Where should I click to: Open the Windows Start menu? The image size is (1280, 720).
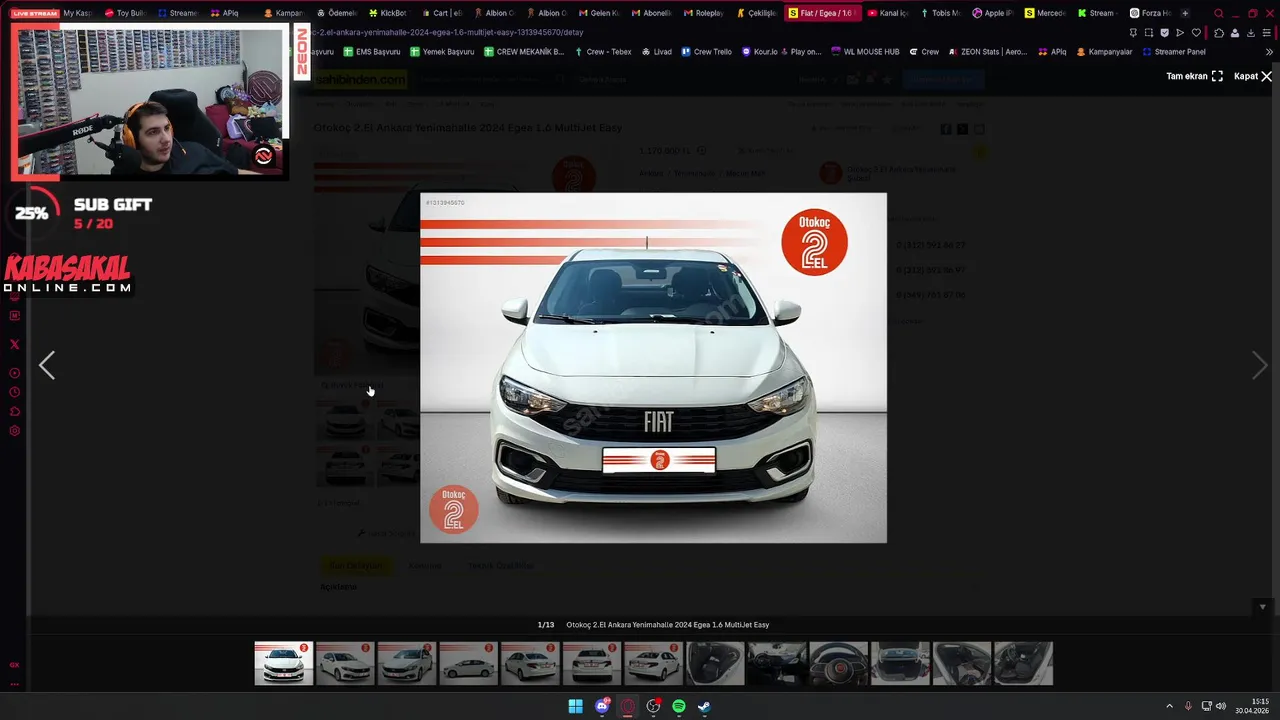click(x=576, y=706)
